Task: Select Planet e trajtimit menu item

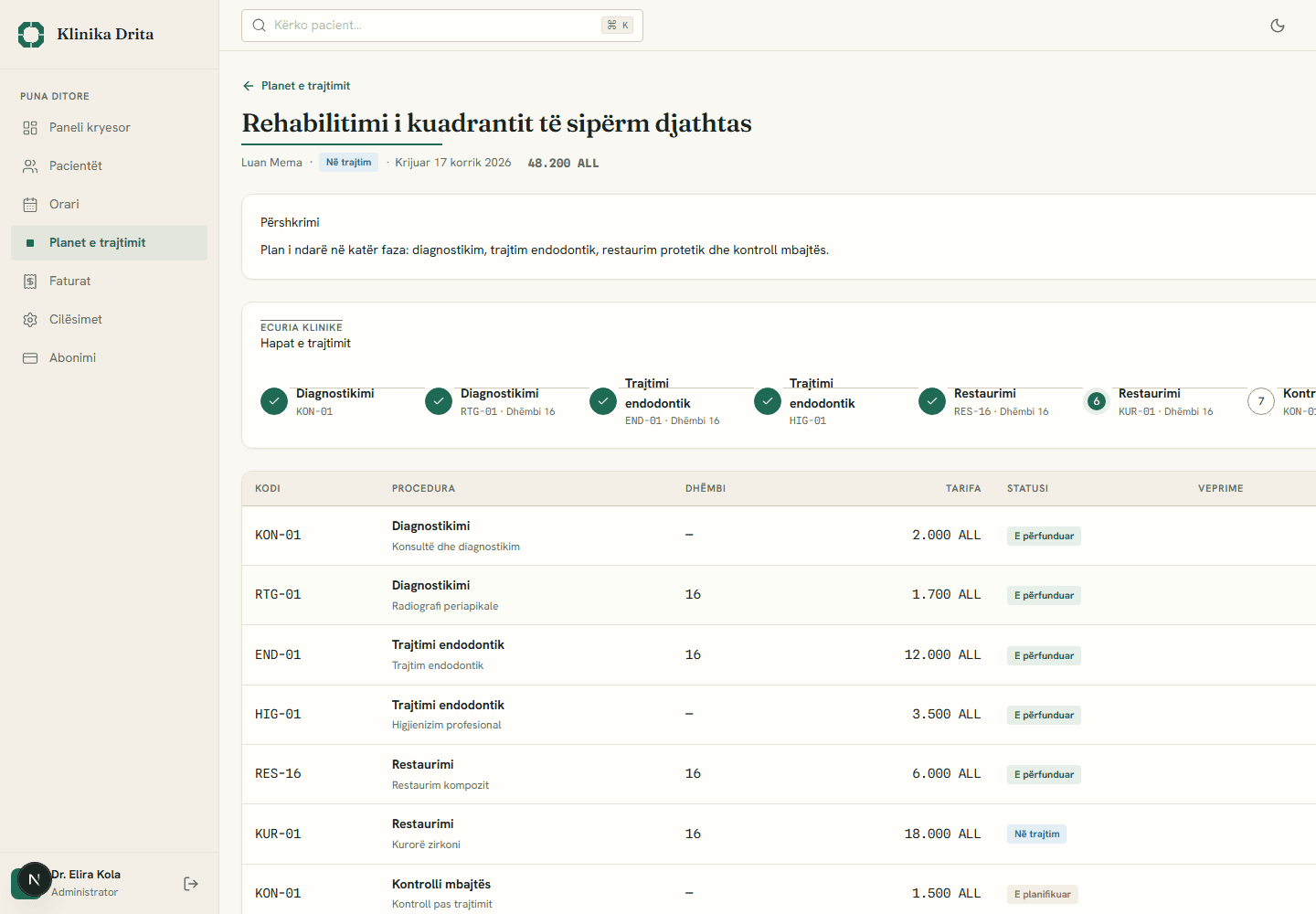Action: click(x=110, y=243)
